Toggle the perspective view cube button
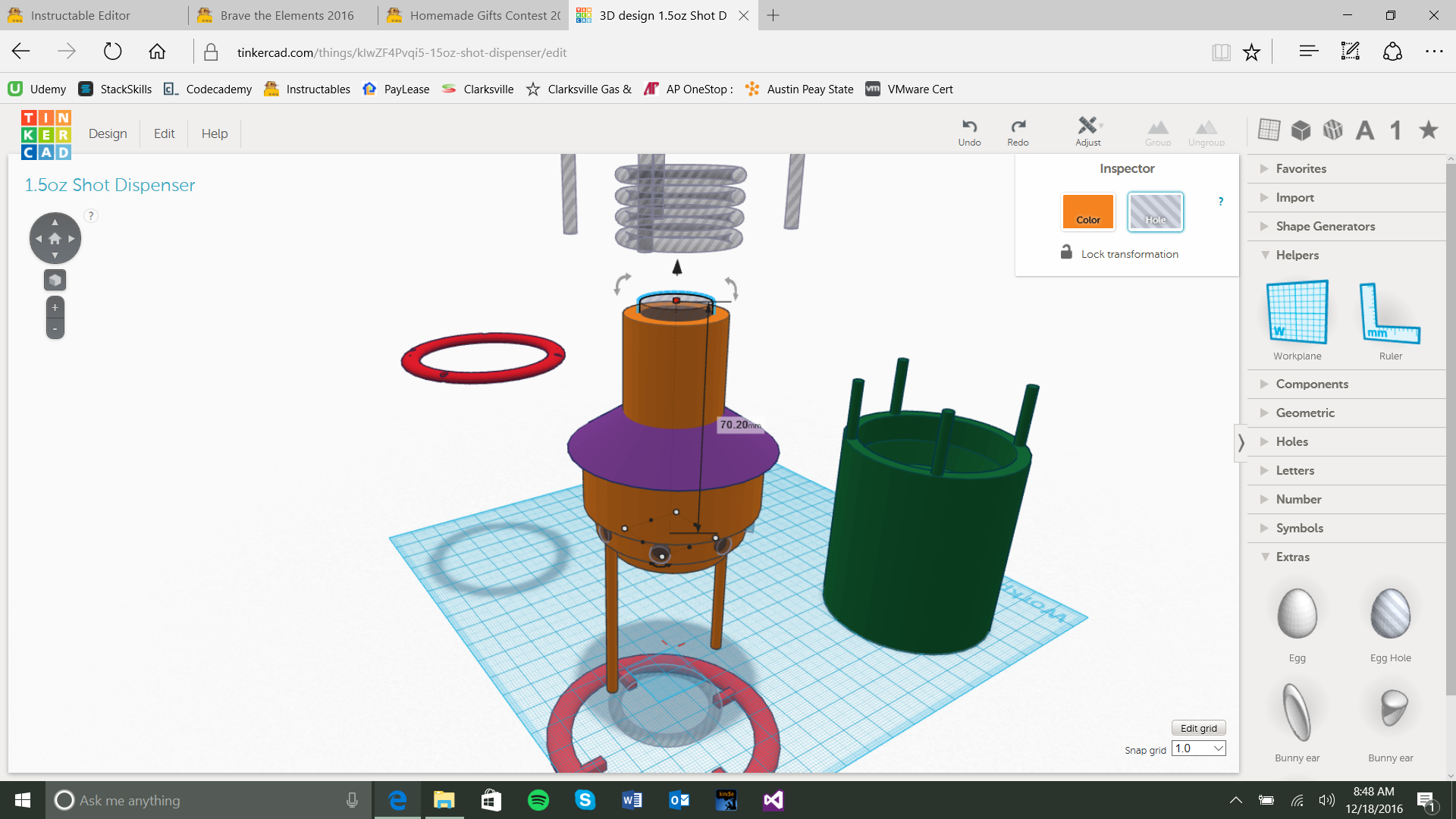This screenshot has width=1456, height=819. pyautogui.click(x=55, y=280)
